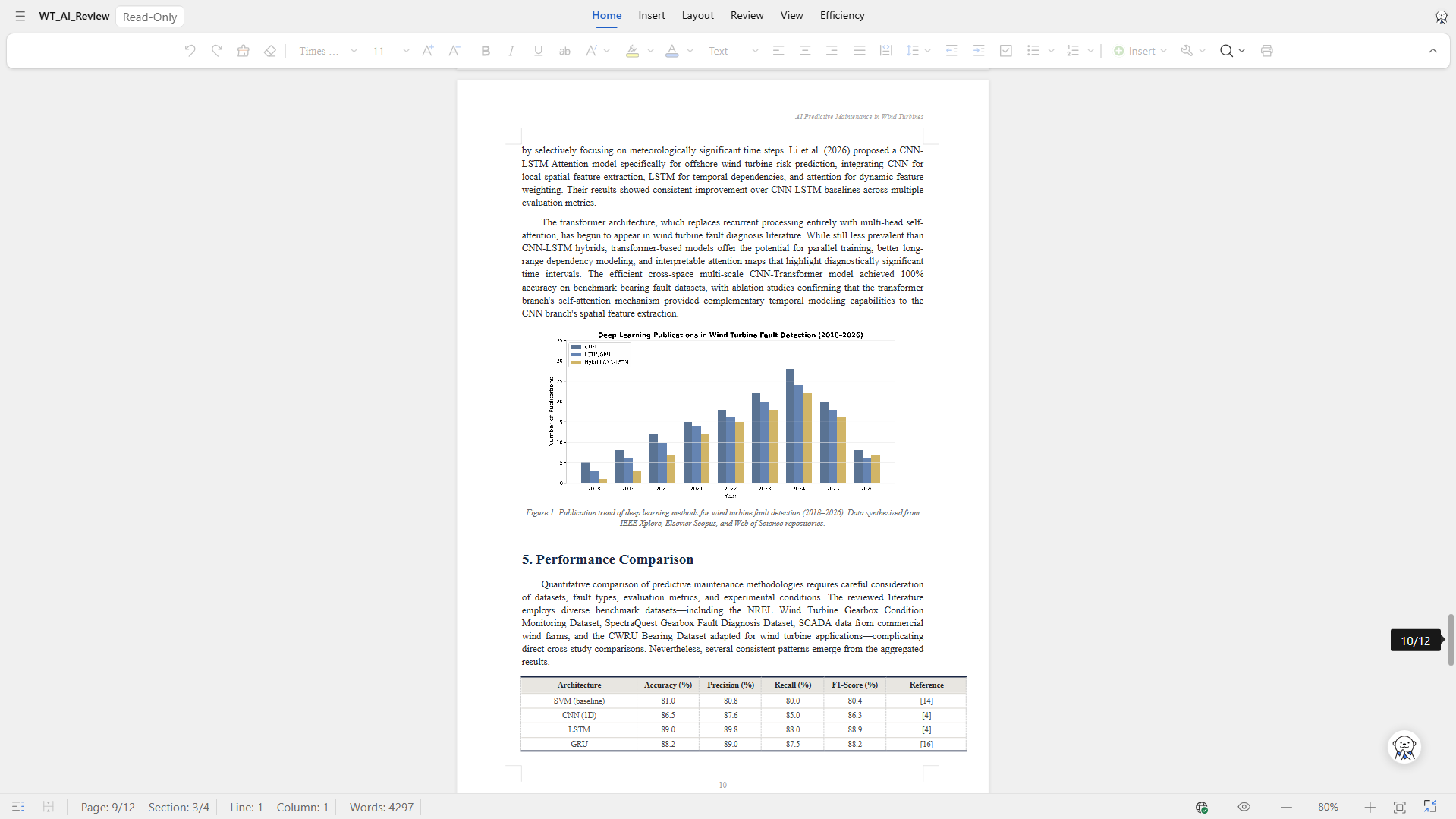Zoom in with plus button
The image size is (1456, 819).
click(1370, 807)
